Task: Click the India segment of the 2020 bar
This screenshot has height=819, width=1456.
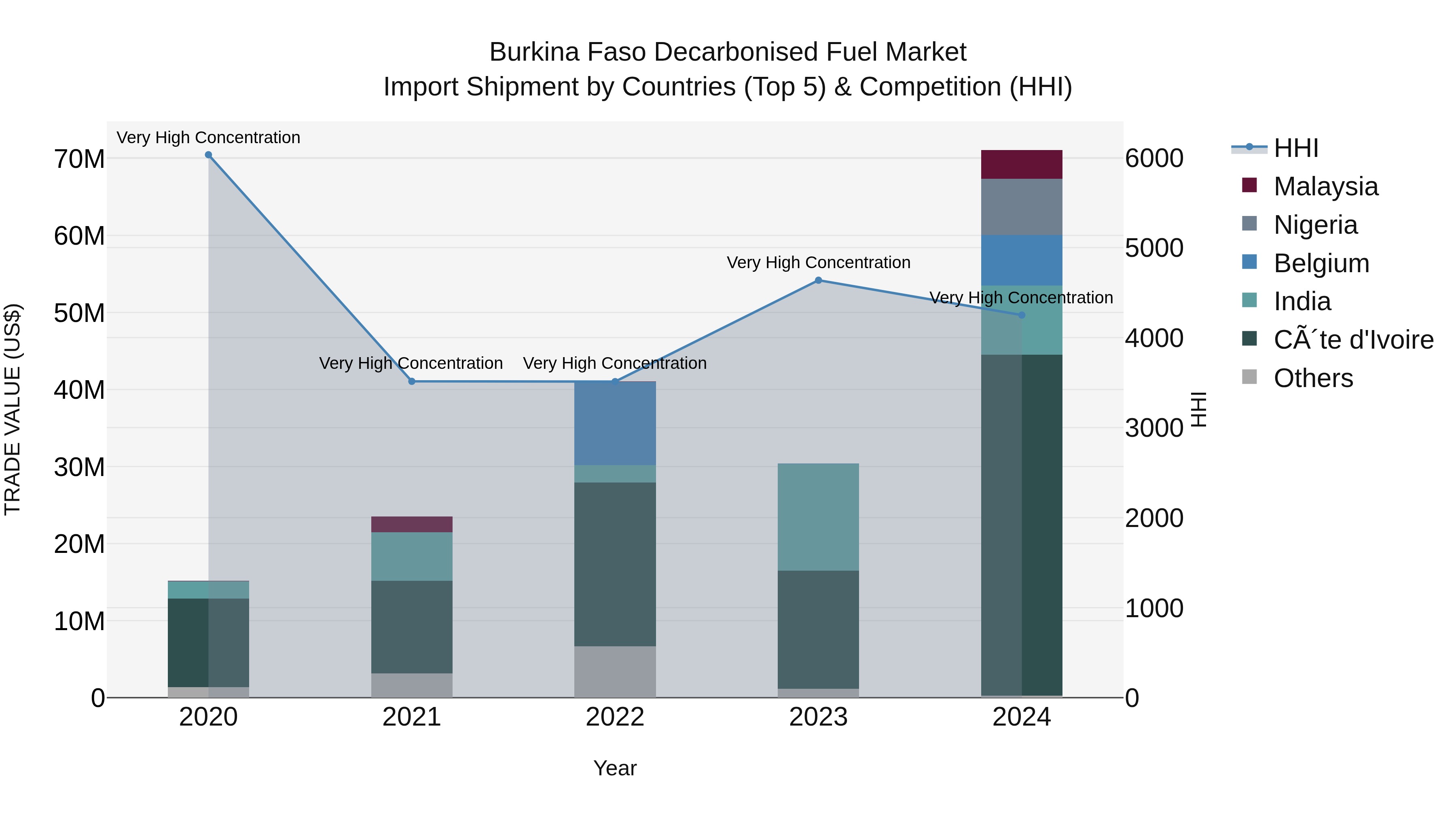Action: point(209,590)
